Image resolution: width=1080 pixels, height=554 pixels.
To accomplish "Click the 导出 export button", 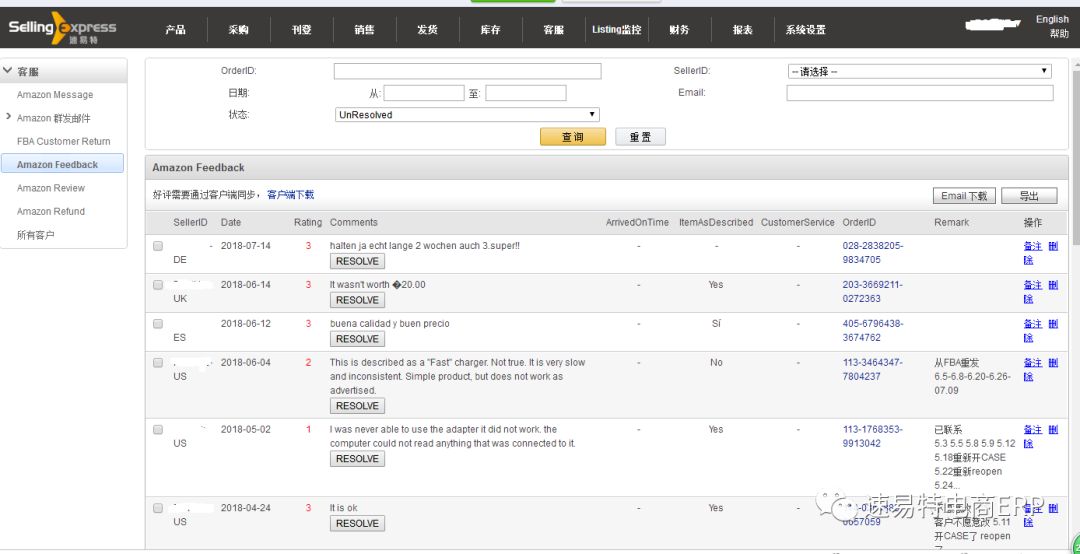I will point(1029,196).
